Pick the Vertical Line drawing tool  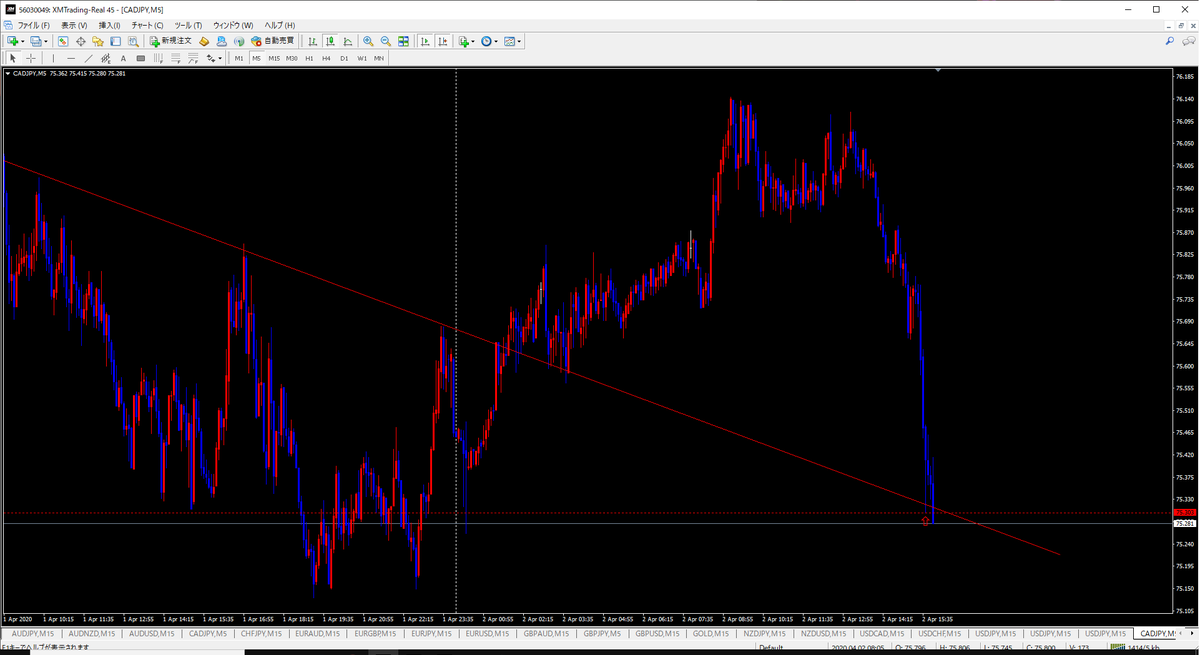(54, 58)
